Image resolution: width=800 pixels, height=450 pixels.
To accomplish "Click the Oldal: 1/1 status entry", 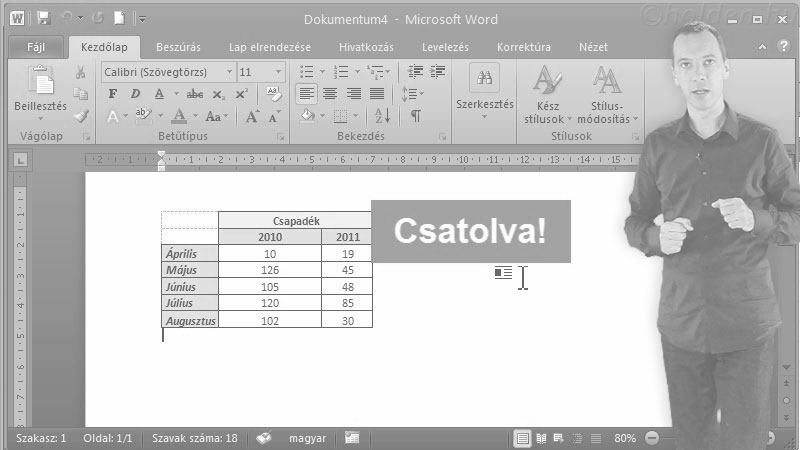I will (x=108, y=438).
